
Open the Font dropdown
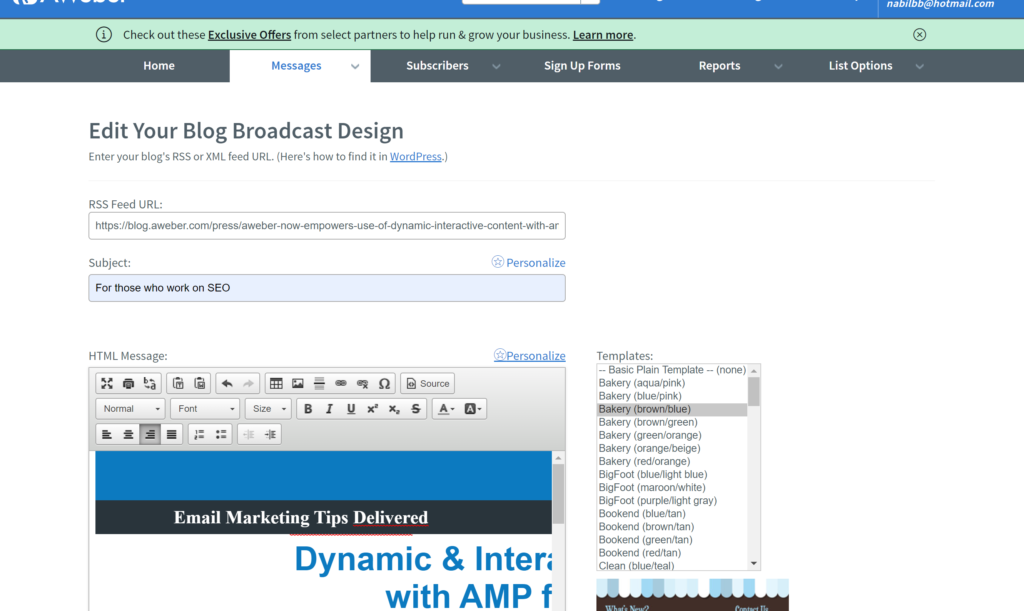pos(205,409)
